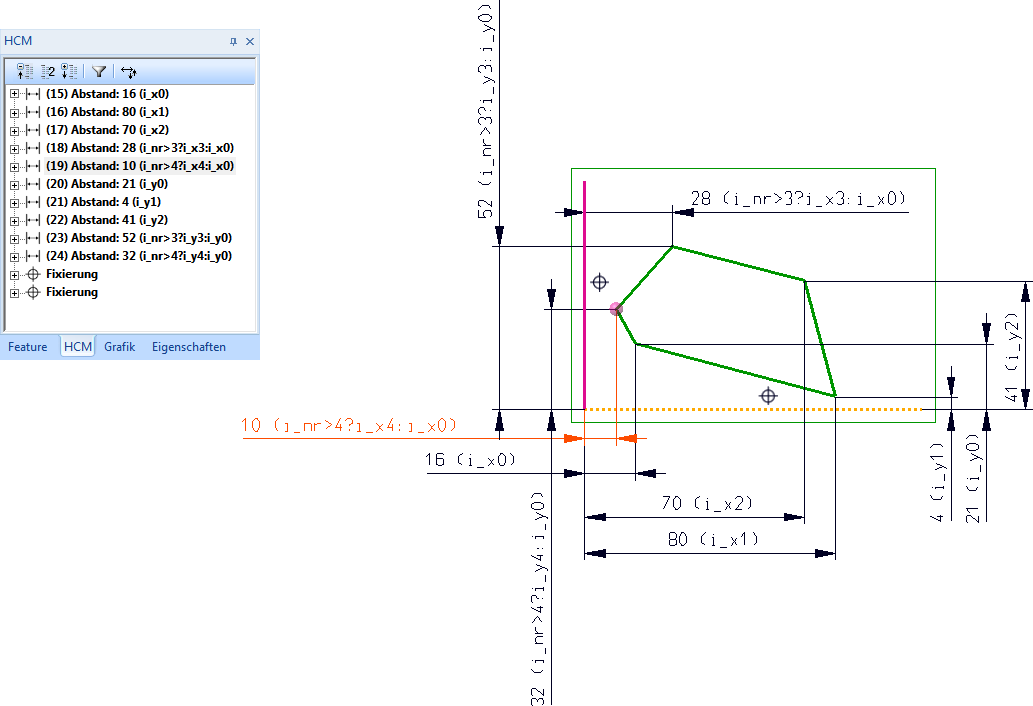This screenshot has height=706, width=1033.
Task: Collapse all HCM tree entries icon
Action: (25, 71)
